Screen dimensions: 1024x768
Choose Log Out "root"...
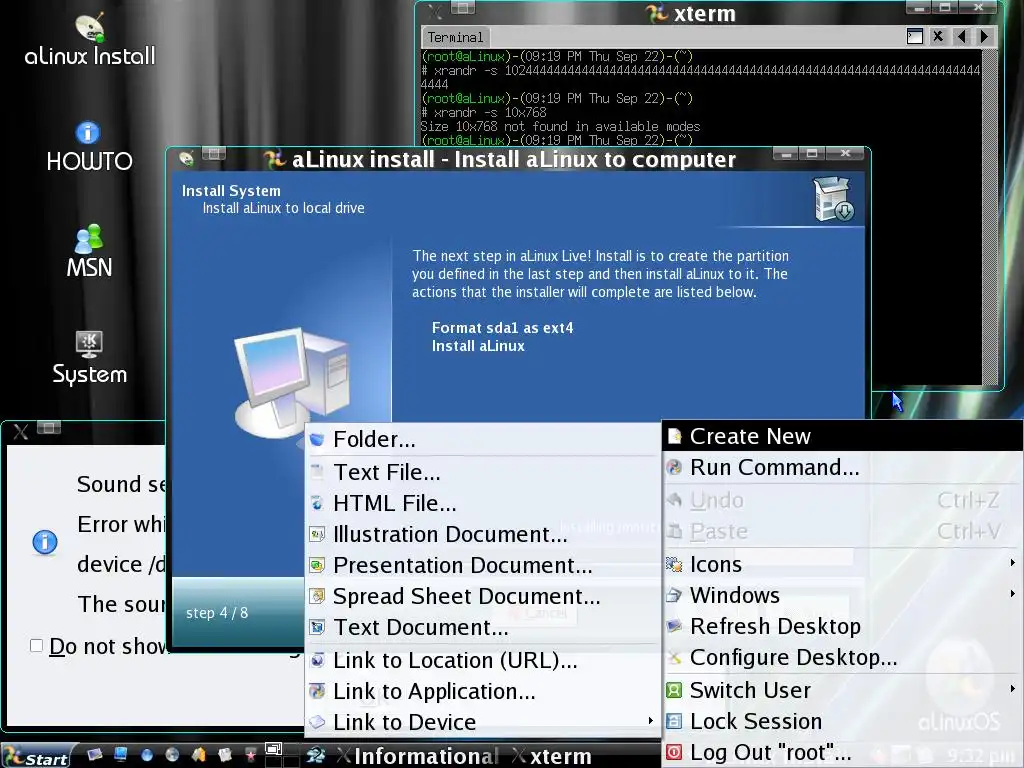(842, 752)
